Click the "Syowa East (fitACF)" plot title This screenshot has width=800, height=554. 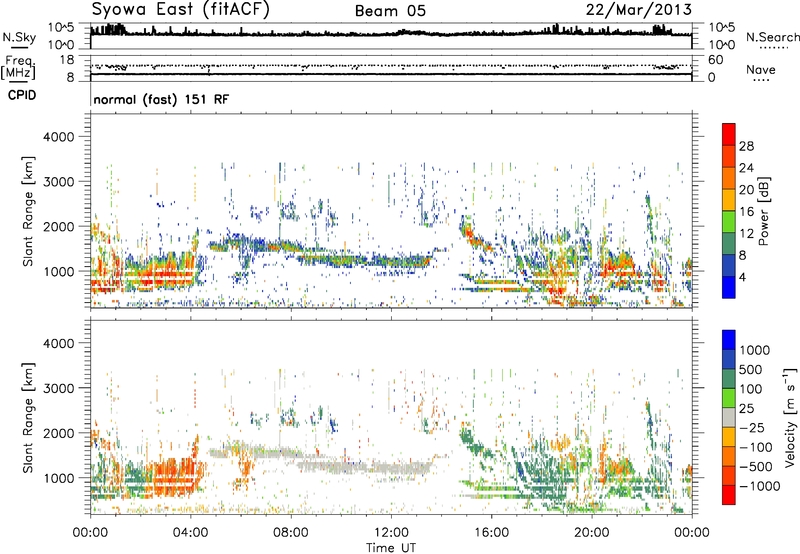[181, 9]
